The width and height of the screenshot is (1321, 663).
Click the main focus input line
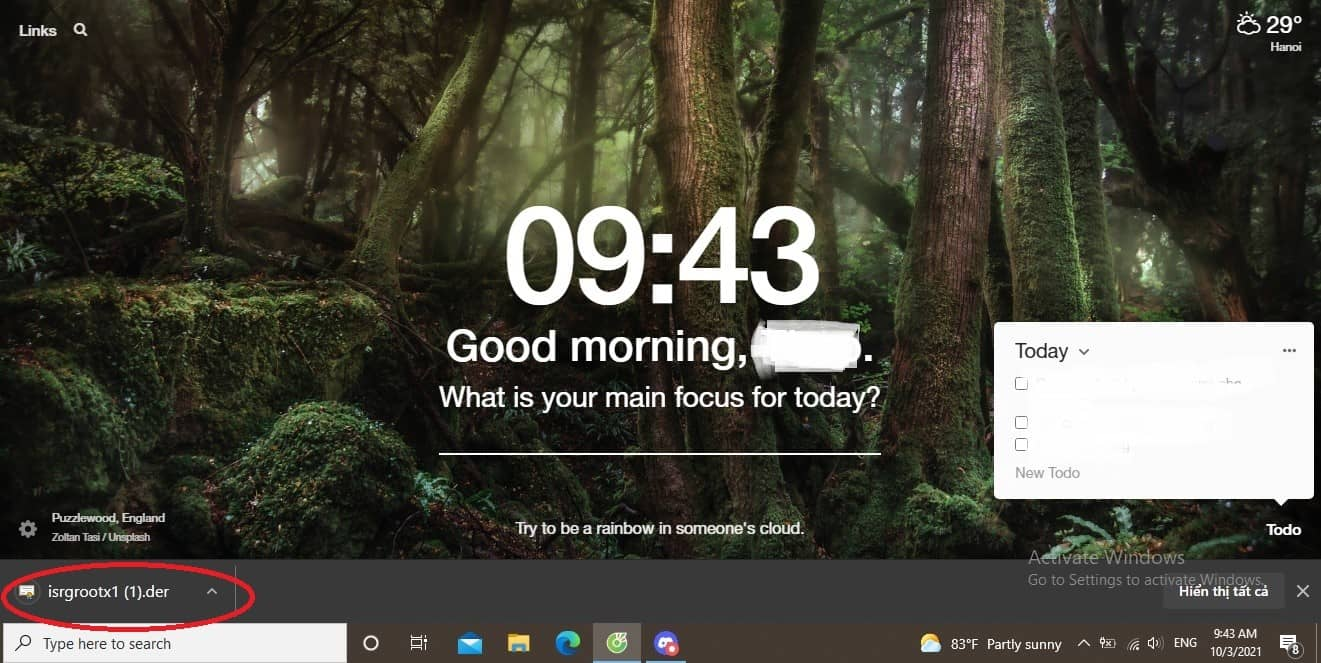(659, 438)
